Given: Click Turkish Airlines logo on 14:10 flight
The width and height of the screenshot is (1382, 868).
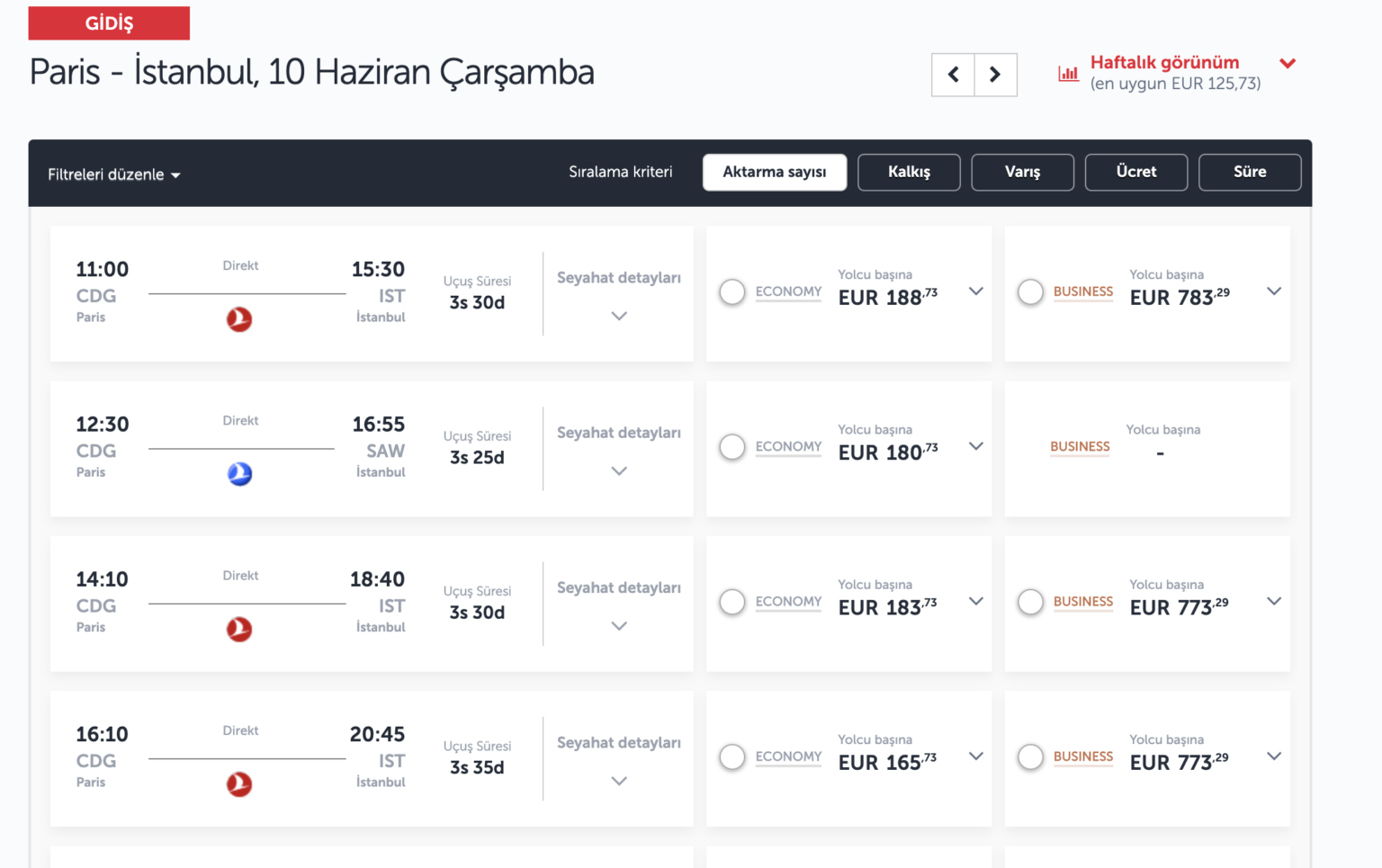Looking at the screenshot, I should click(x=239, y=629).
